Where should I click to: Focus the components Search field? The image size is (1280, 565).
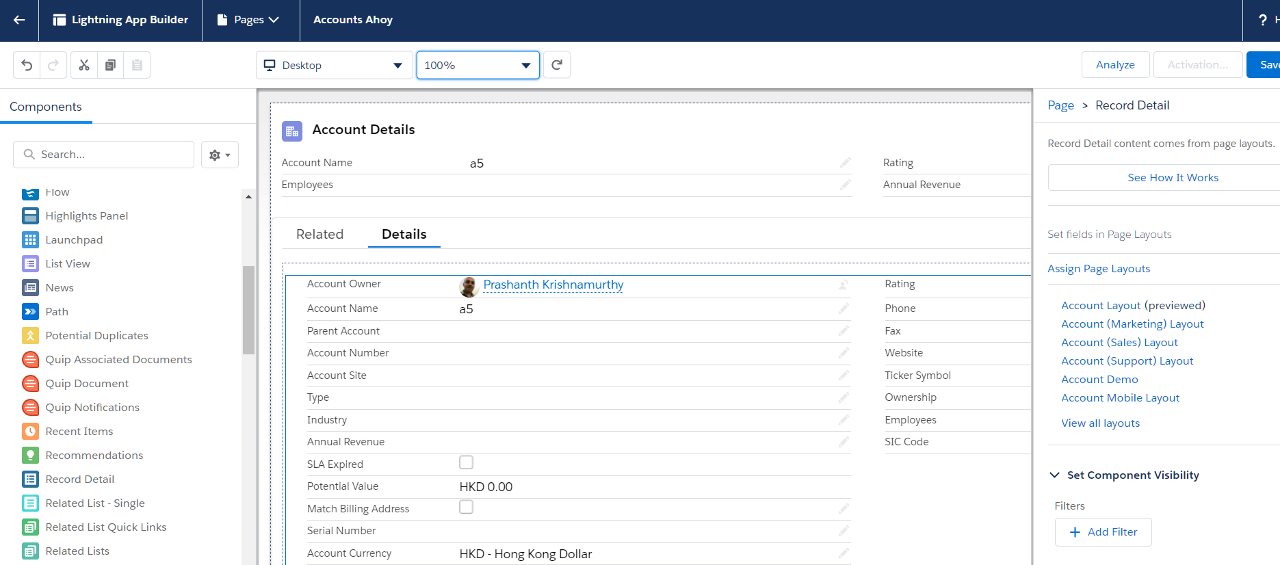104,154
